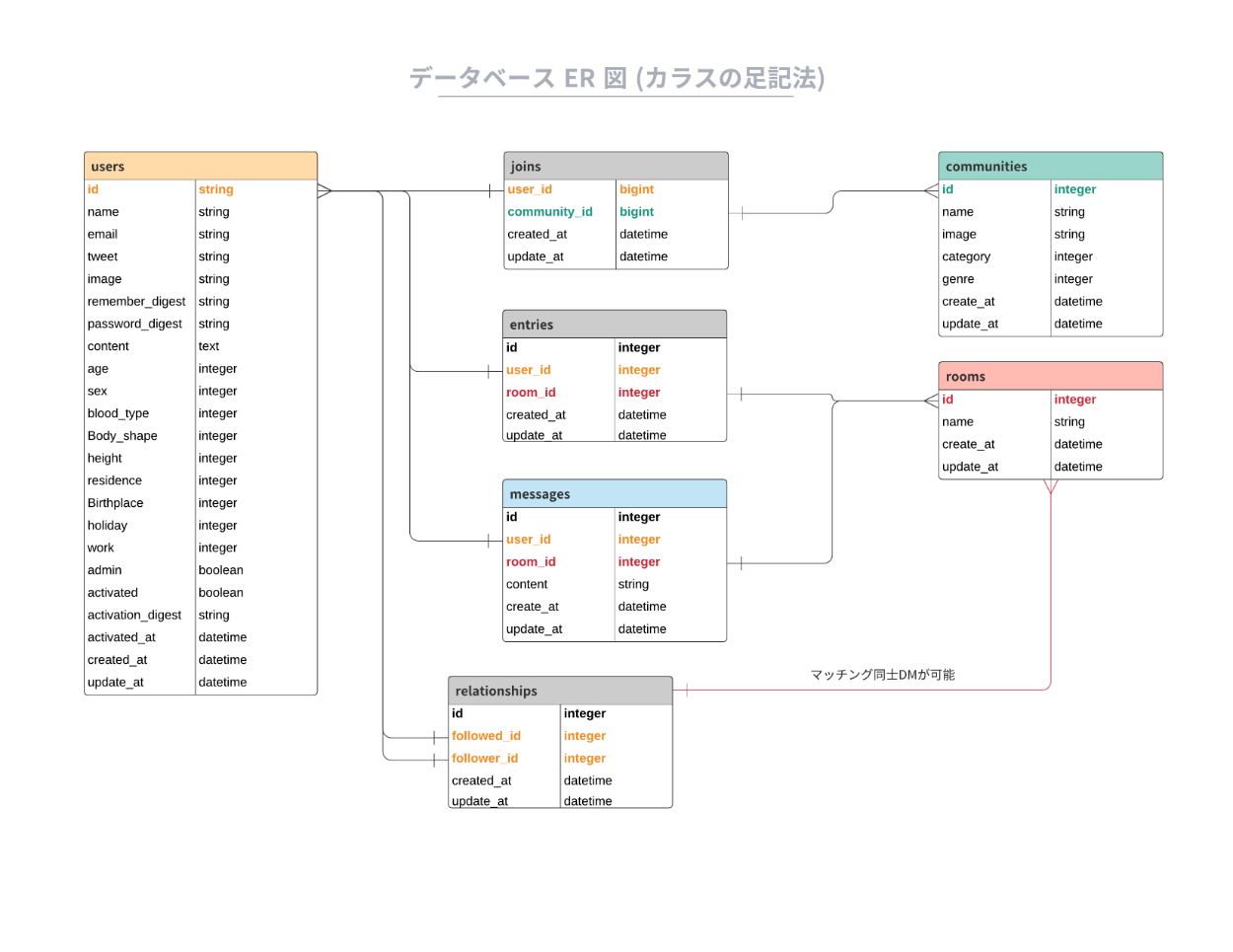Select the room_id field in entries table

coord(531,393)
